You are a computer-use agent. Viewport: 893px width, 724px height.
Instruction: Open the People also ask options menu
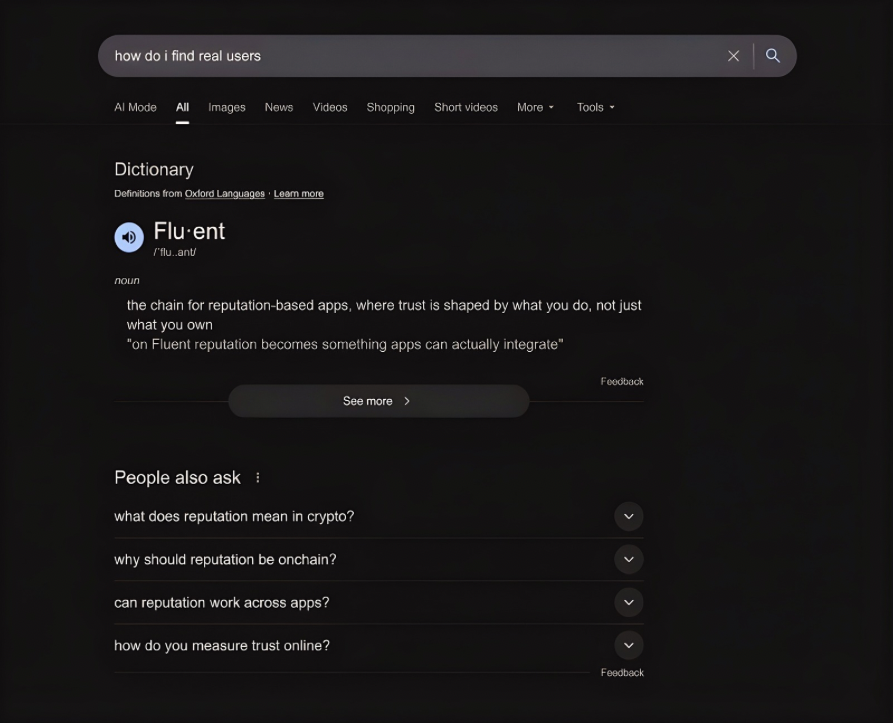point(258,477)
